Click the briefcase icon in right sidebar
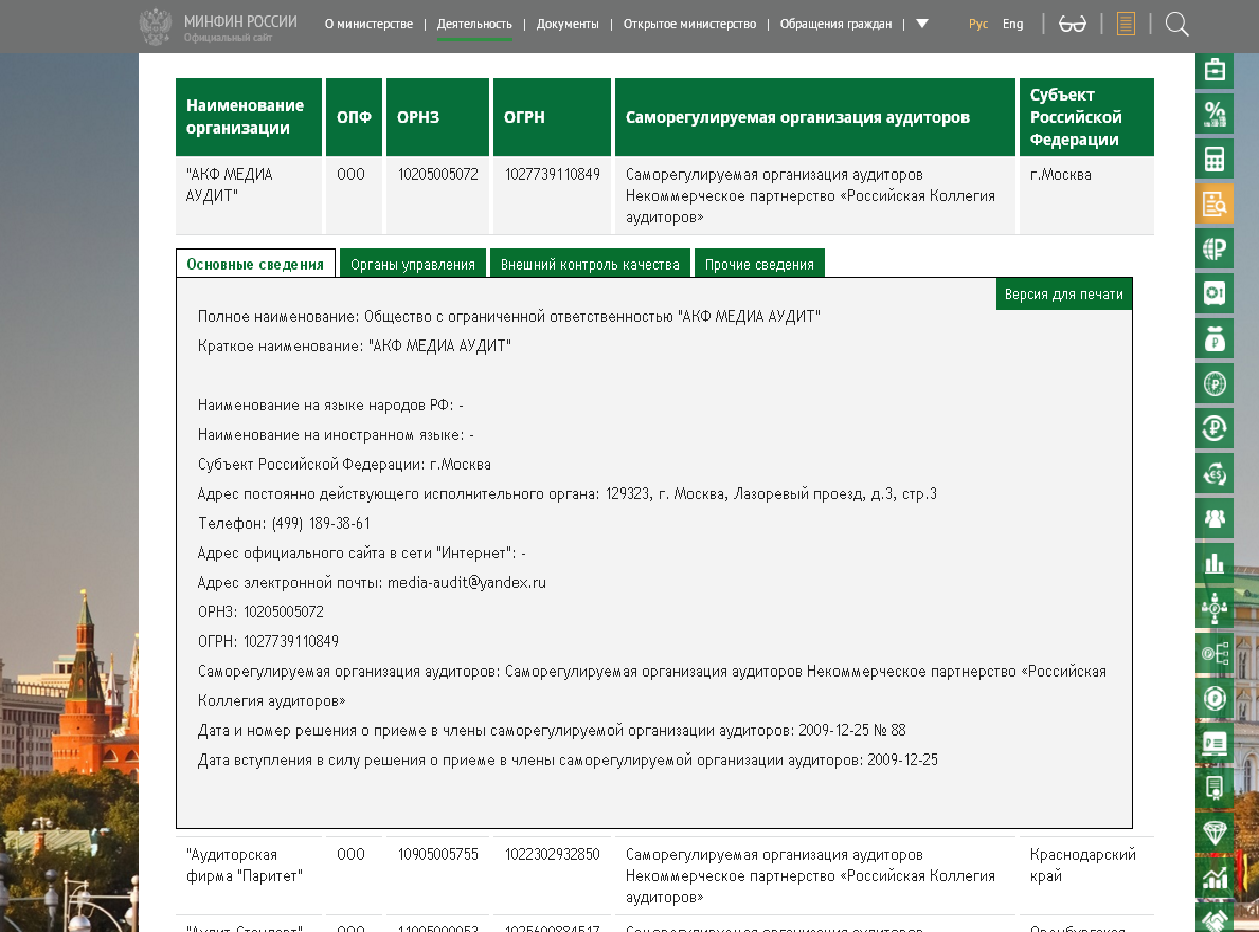Screen dimensions: 1259x932 point(1214,69)
